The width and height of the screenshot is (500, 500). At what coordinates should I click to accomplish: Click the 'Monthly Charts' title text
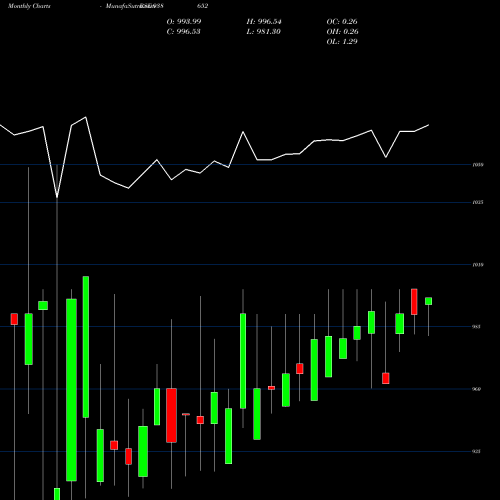[x=29, y=6]
